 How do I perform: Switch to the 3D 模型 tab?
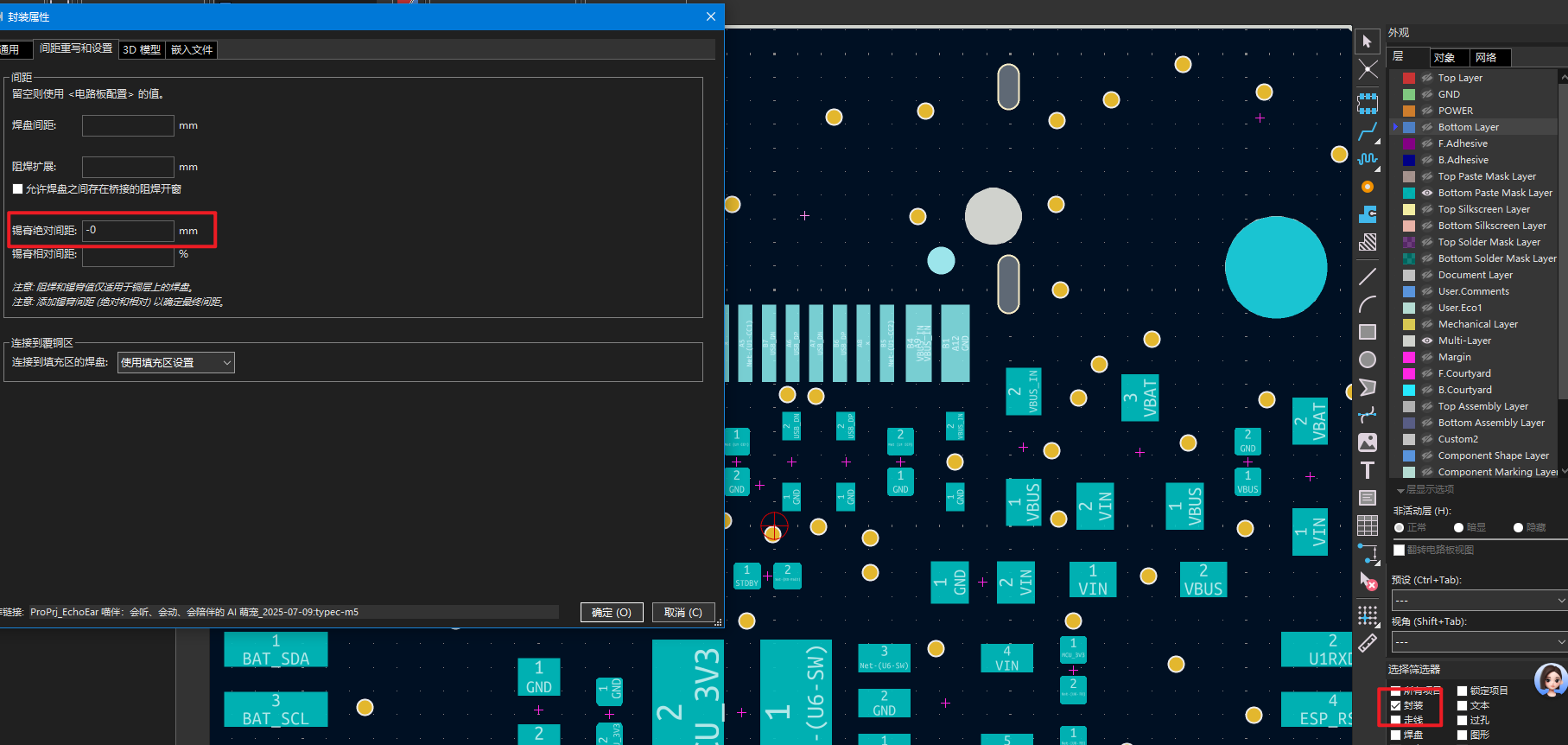[142, 50]
